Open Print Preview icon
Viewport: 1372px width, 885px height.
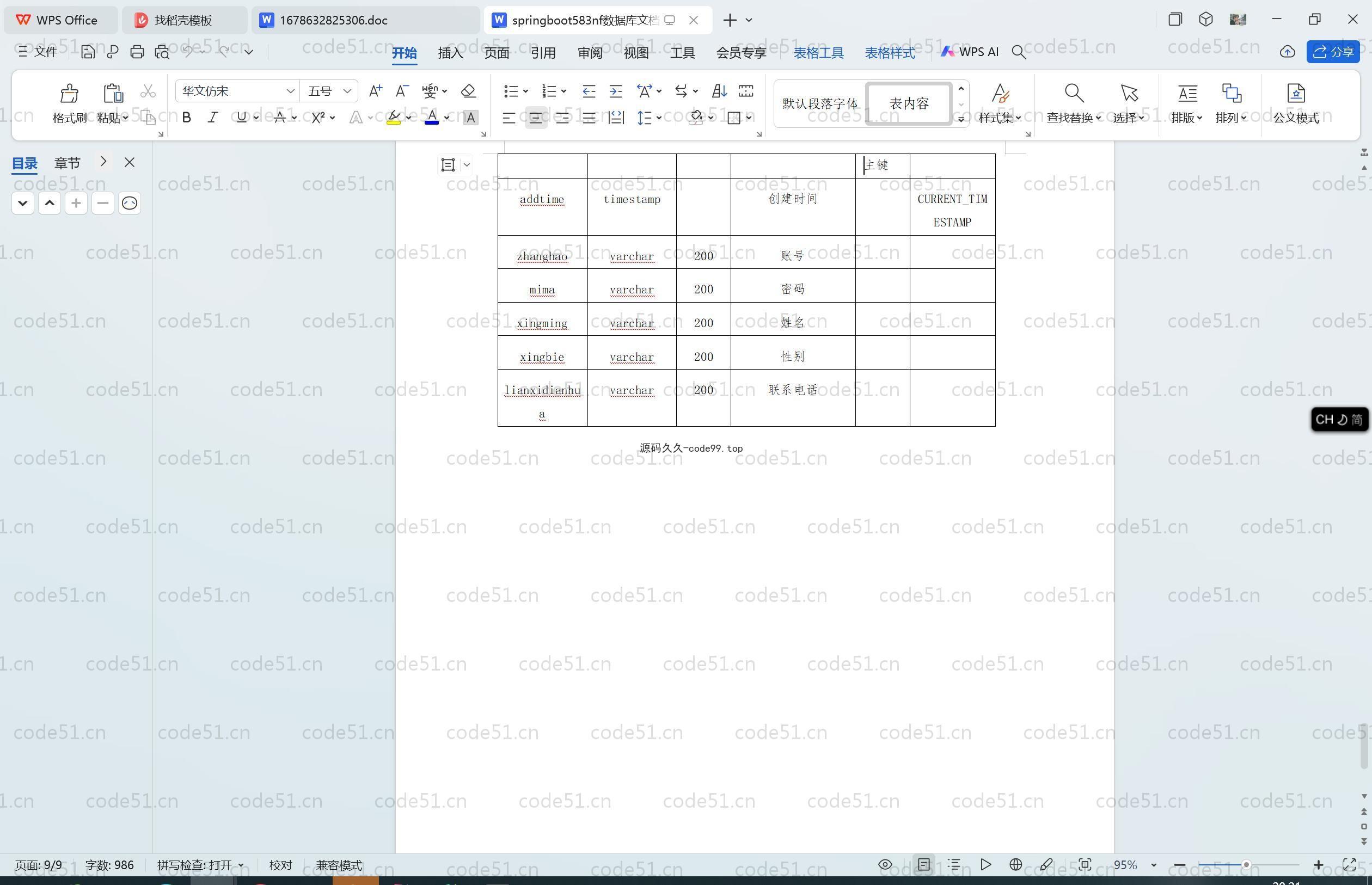tap(162, 52)
